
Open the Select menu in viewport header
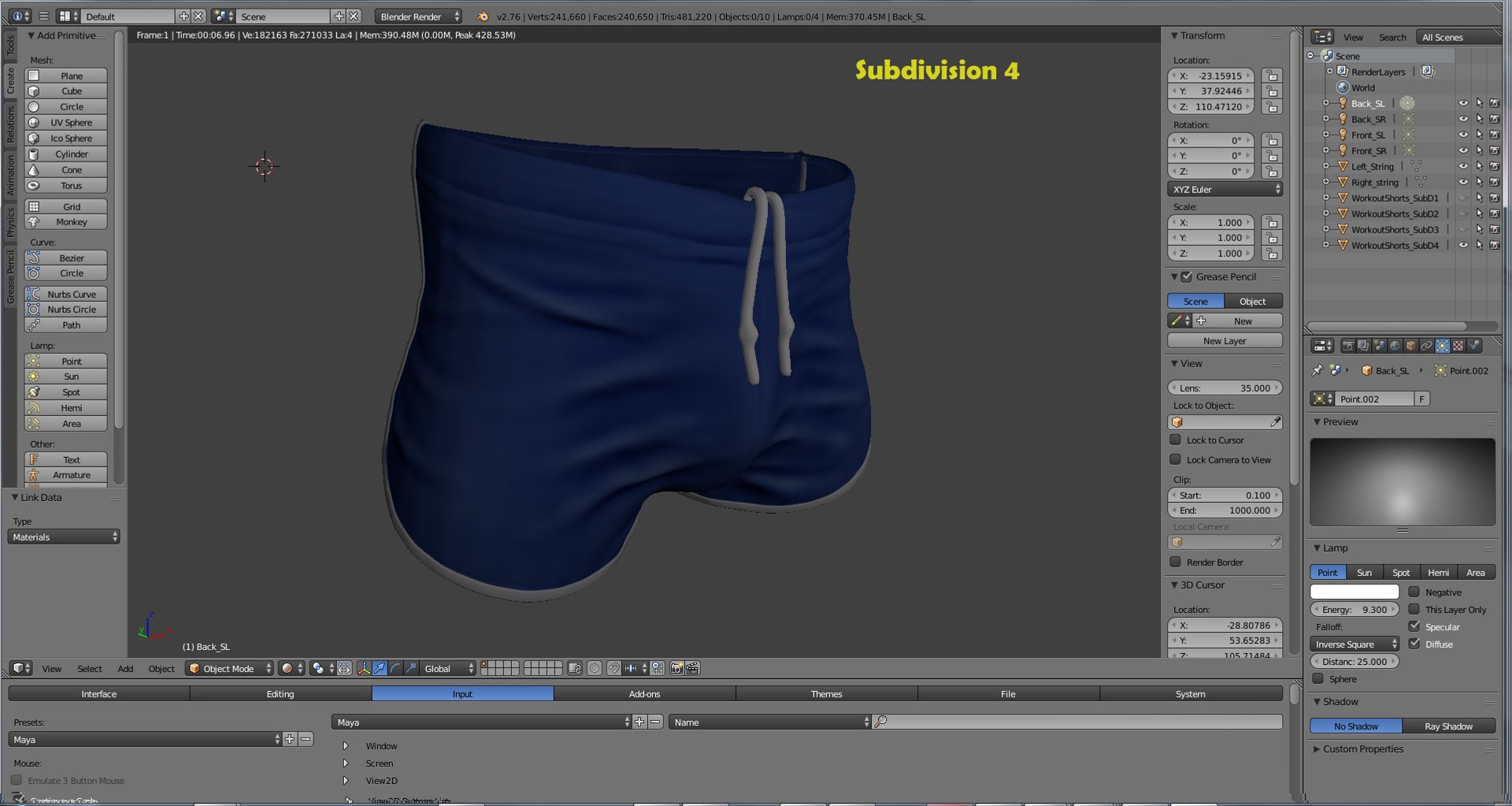click(89, 668)
